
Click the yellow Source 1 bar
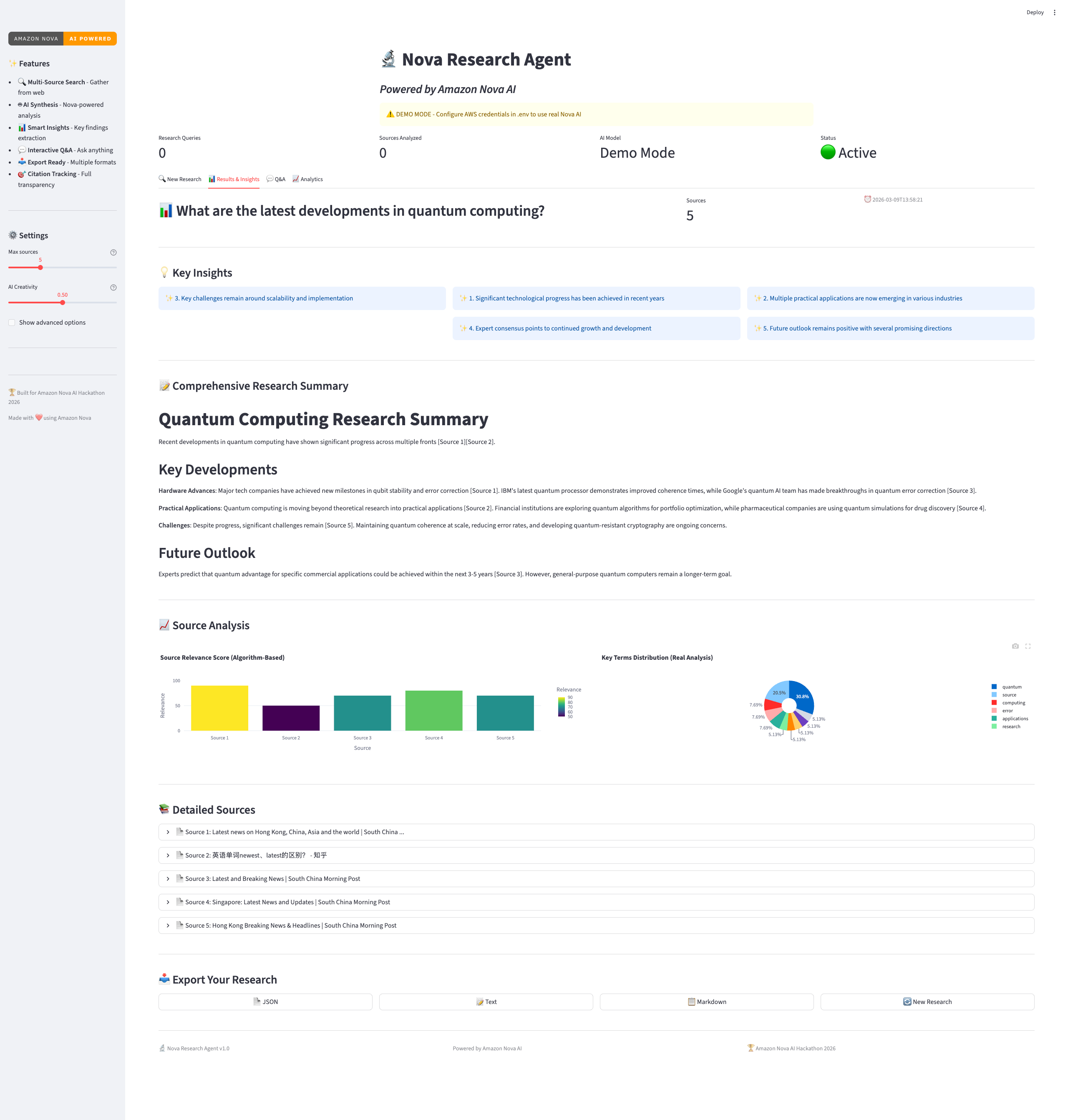(x=220, y=708)
